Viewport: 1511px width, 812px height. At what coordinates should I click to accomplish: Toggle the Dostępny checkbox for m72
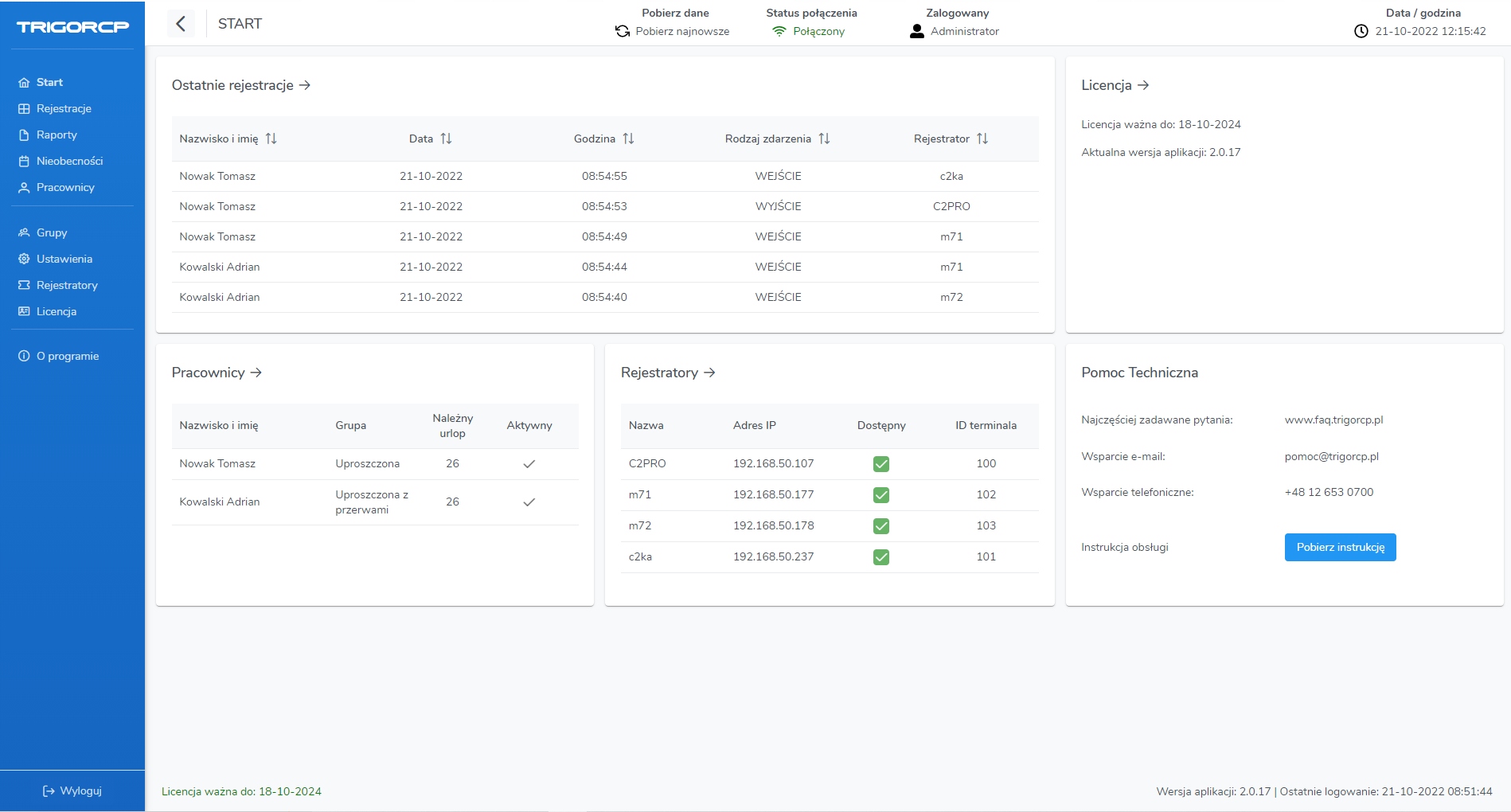(881, 526)
